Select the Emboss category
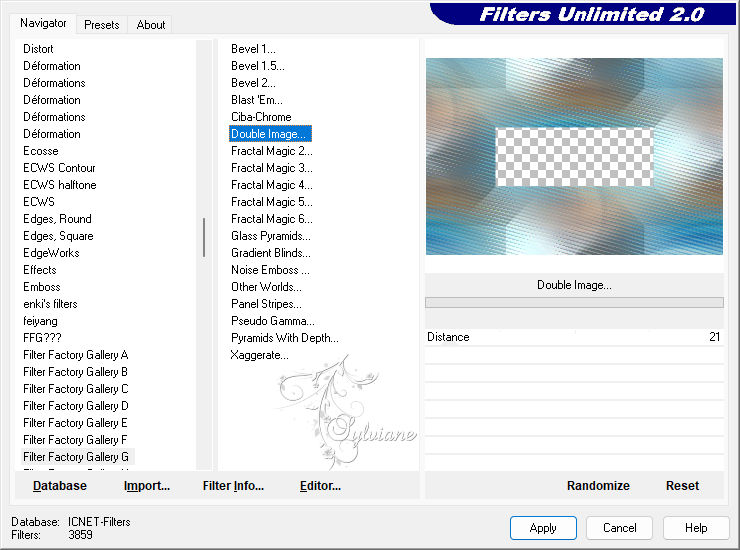The image size is (740, 550). coord(42,287)
